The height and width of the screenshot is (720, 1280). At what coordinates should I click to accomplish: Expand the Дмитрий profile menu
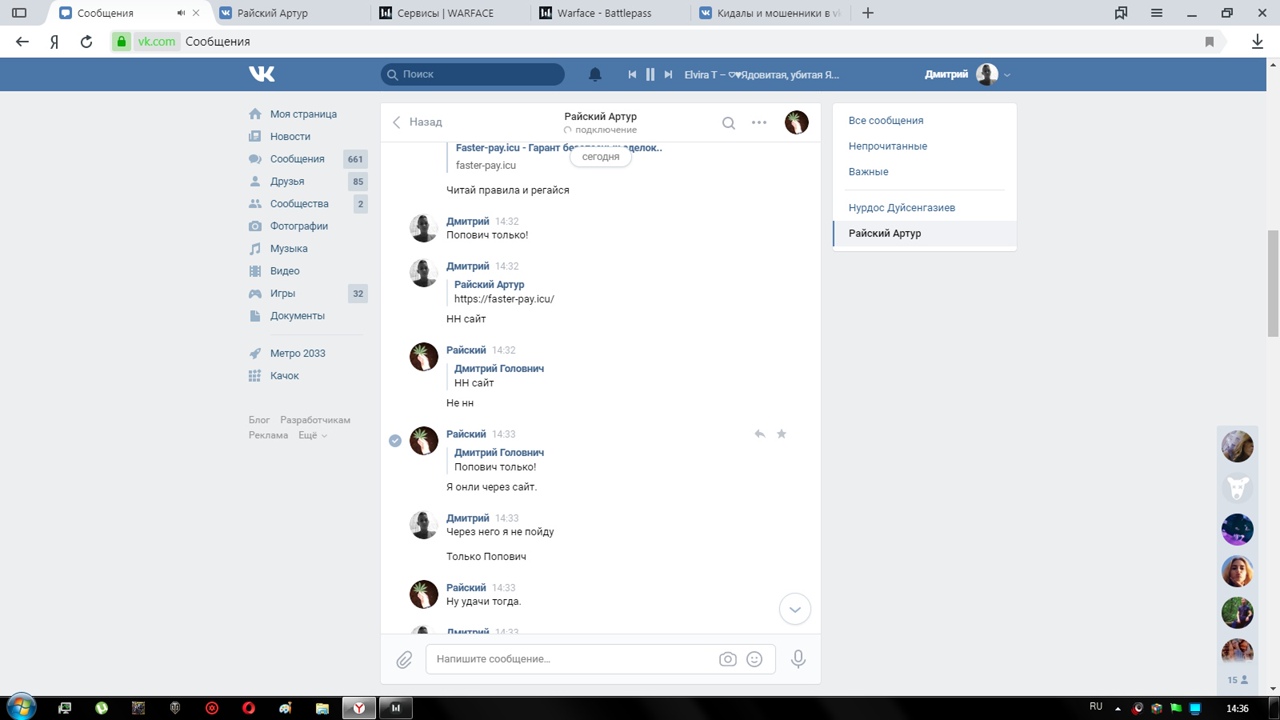[967, 75]
